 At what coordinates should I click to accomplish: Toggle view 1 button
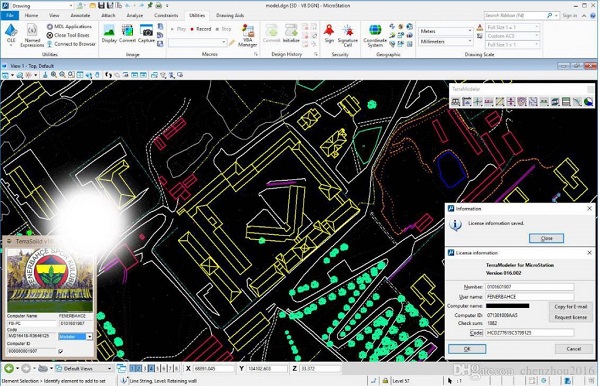coord(132,368)
